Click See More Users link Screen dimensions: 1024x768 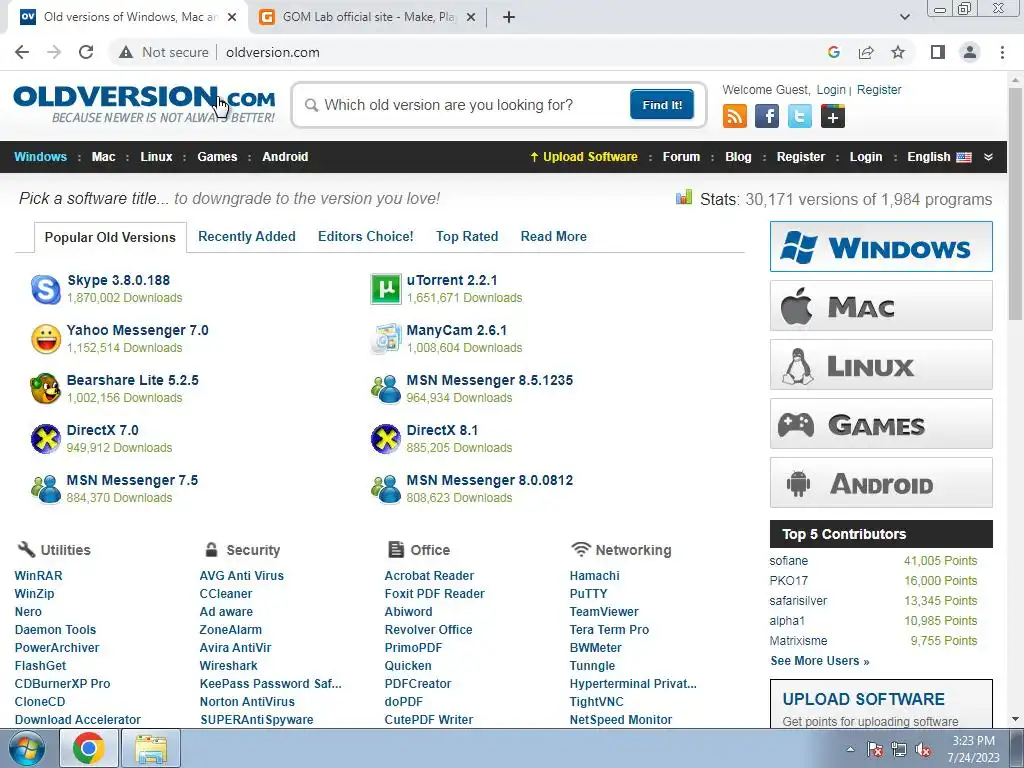click(x=820, y=661)
